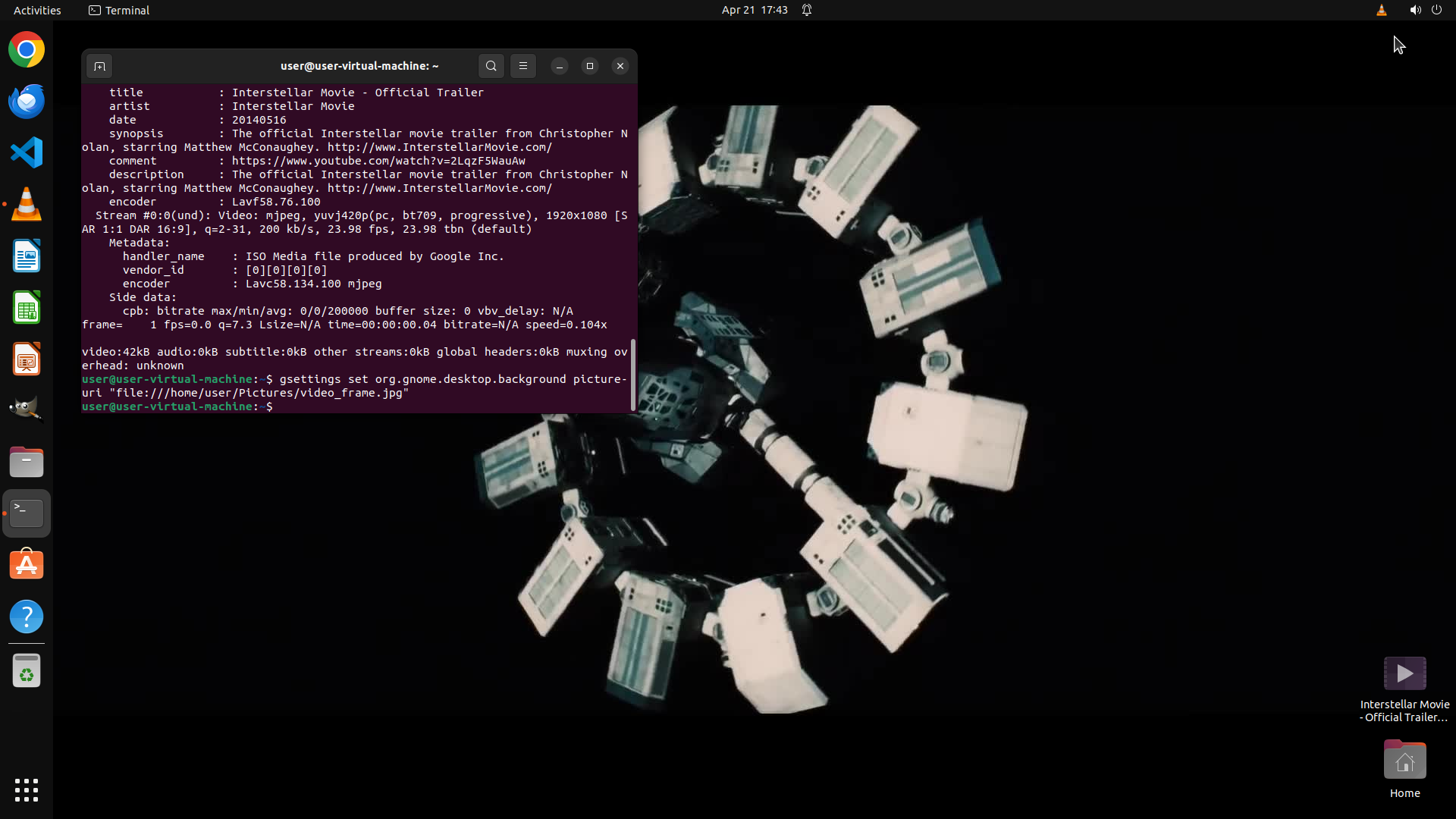Switch to VLC media player in the dock
Screen dimensions: 1456x819
(27, 205)
